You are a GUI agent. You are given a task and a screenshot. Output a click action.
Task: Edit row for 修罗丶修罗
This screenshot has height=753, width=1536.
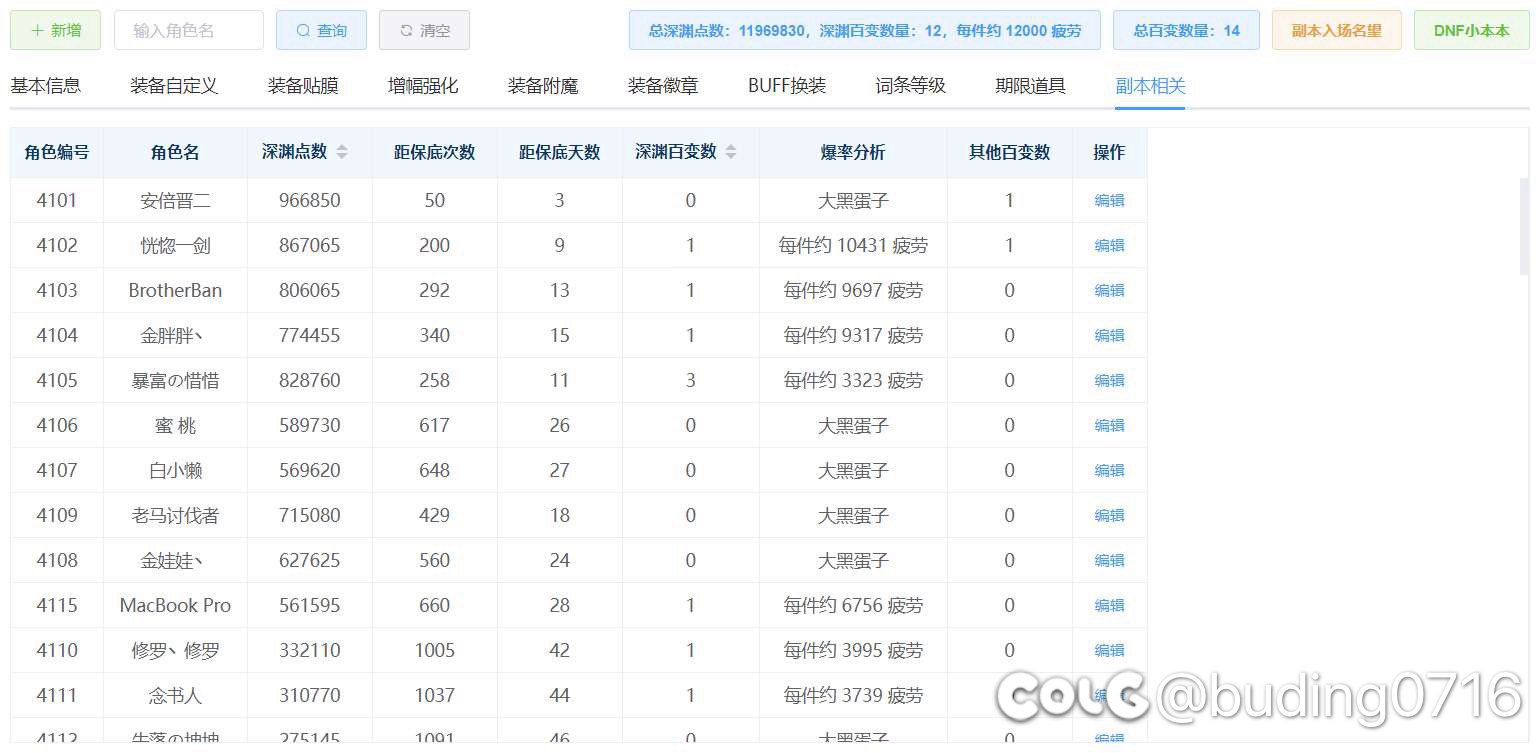pyautogui.click(x=1109, y=650)
